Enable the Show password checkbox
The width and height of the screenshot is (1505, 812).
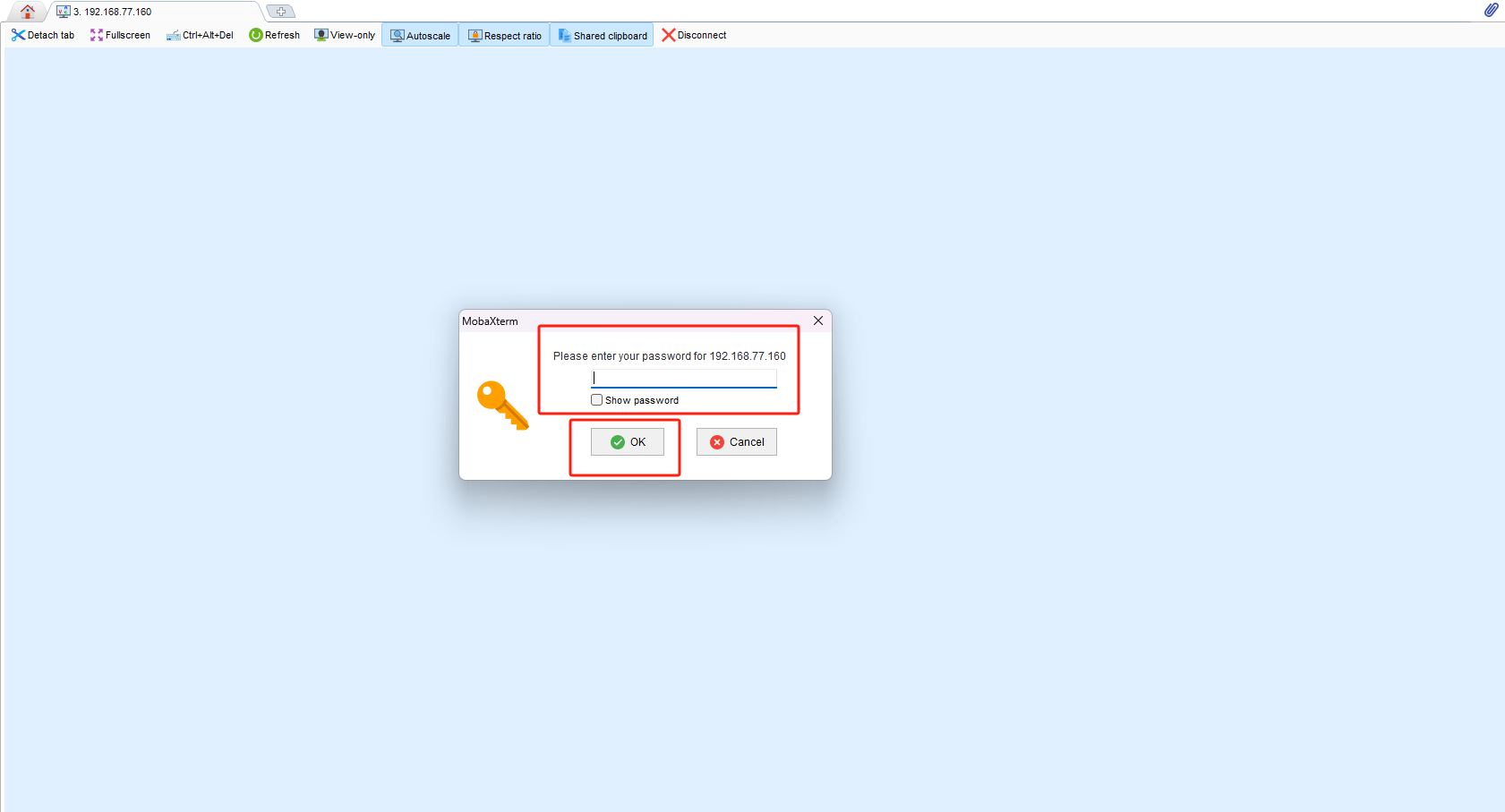tap(597, 400)
